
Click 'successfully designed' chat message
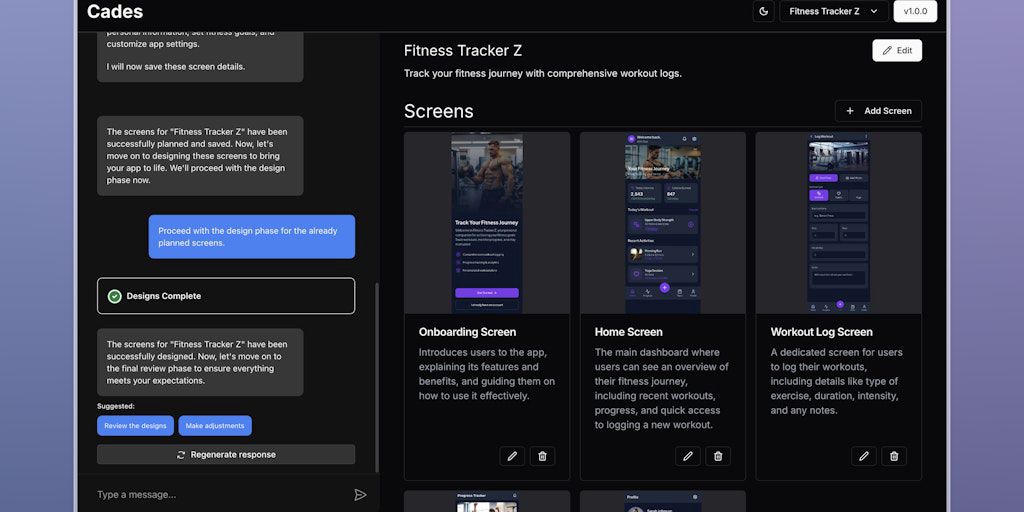[200, 362]
